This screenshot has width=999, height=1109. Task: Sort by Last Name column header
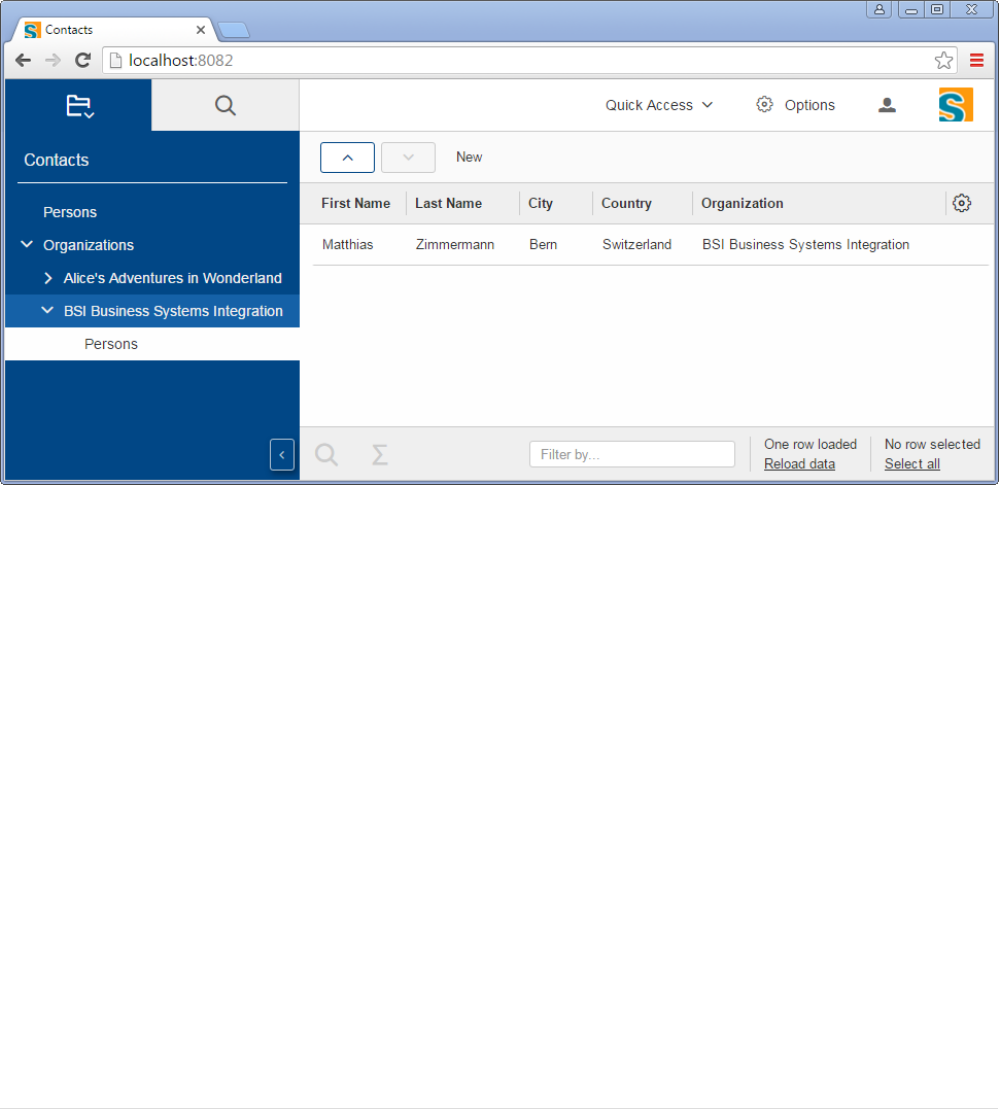[448, 203]
